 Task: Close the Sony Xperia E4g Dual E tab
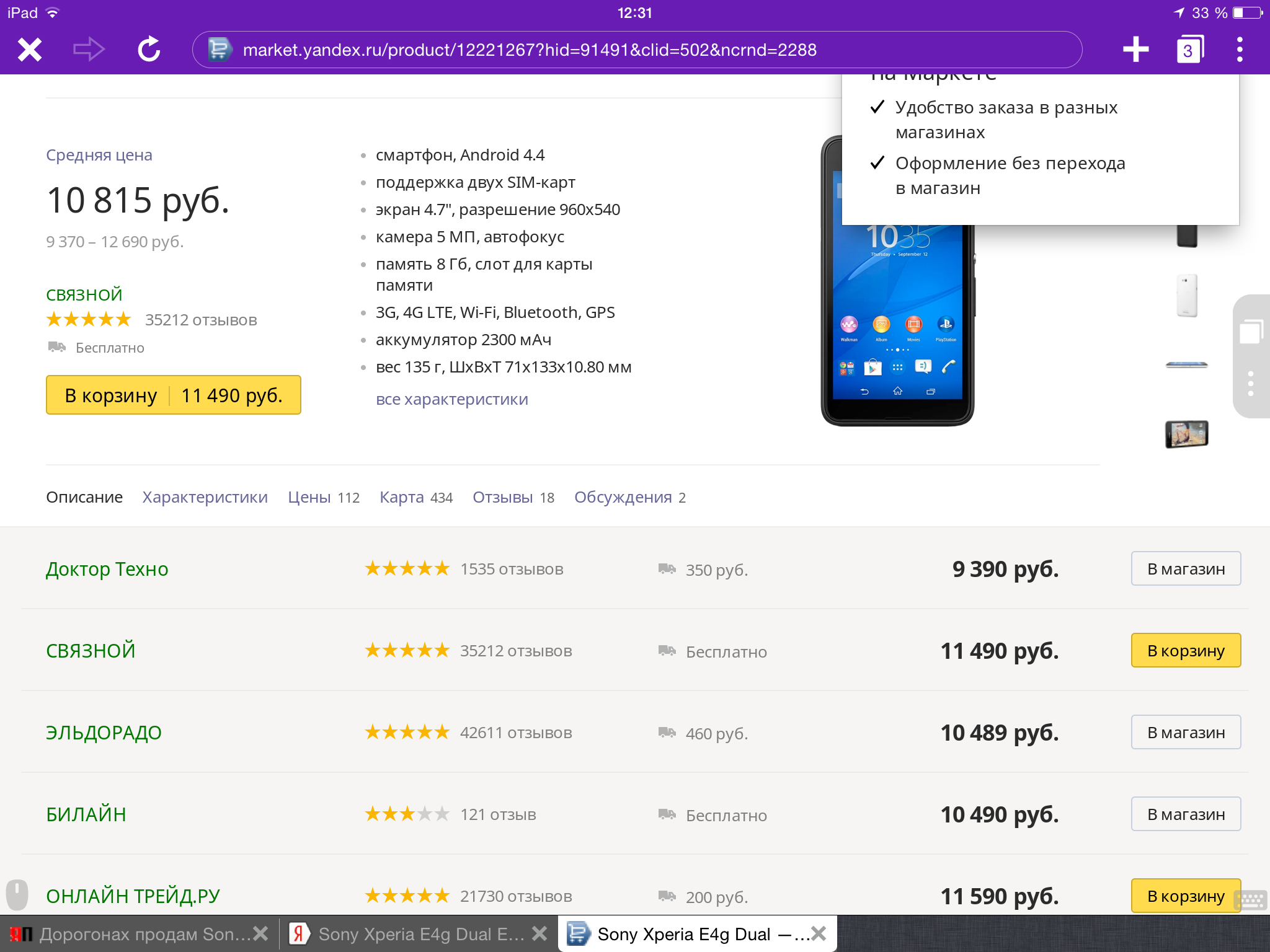[x=540, y=933]
